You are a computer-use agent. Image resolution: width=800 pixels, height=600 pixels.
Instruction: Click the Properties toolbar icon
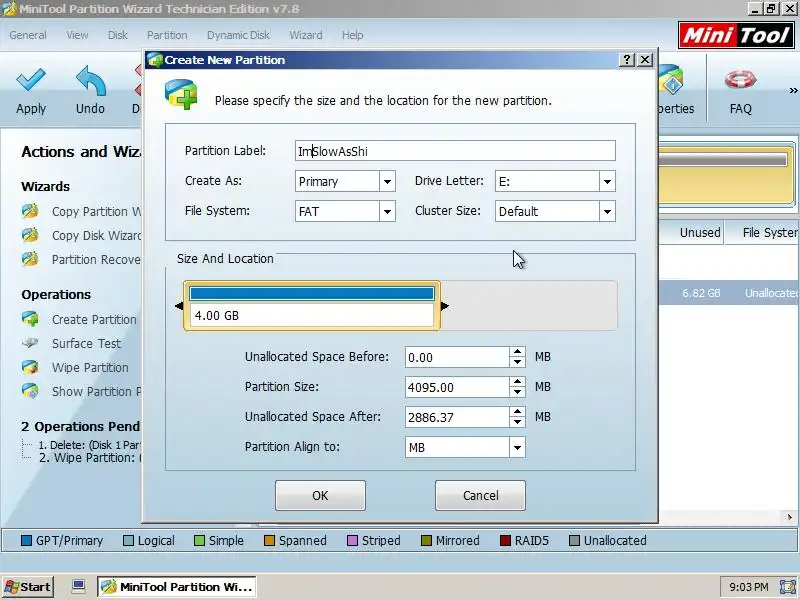tap(671, 80)
